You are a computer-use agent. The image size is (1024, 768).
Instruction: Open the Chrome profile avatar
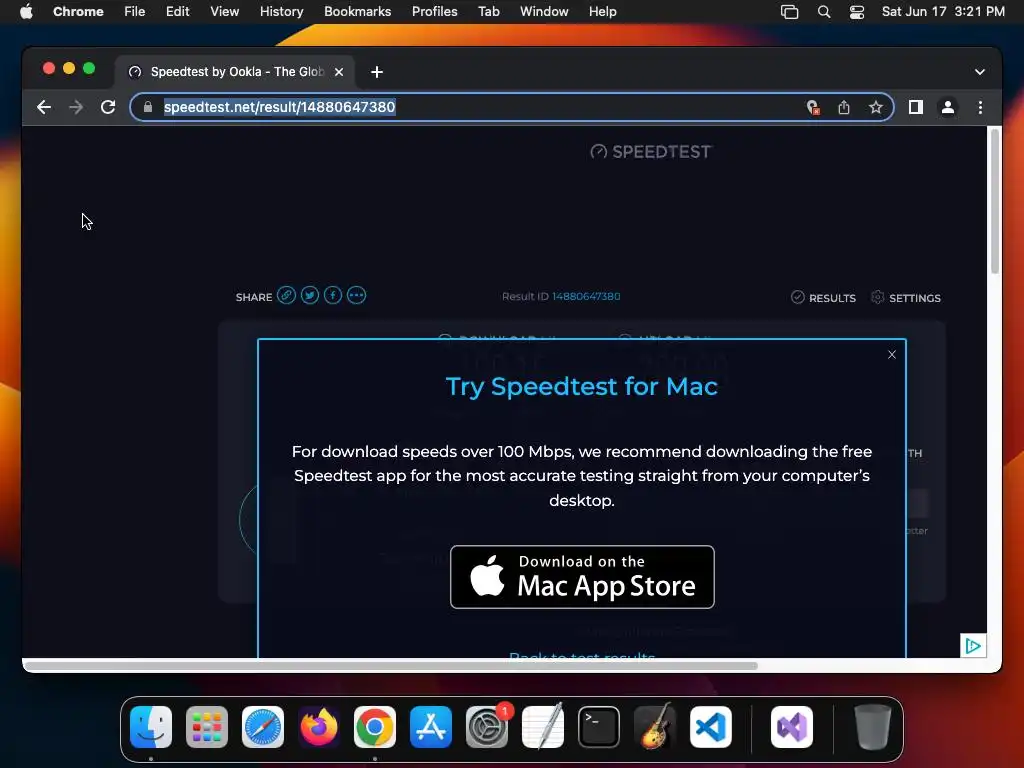click(x=948, y=107)
